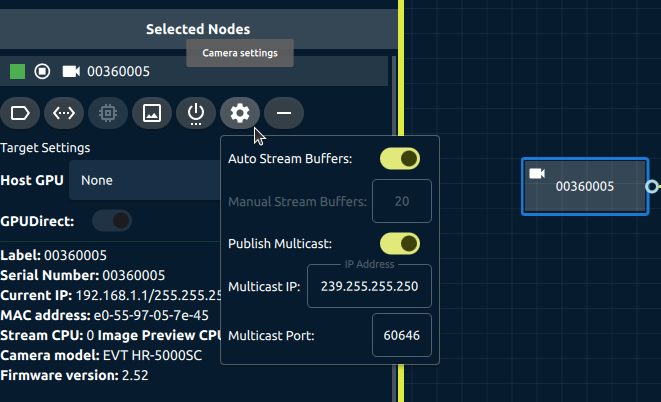Click the Multicast Port field

coord(402,335)
